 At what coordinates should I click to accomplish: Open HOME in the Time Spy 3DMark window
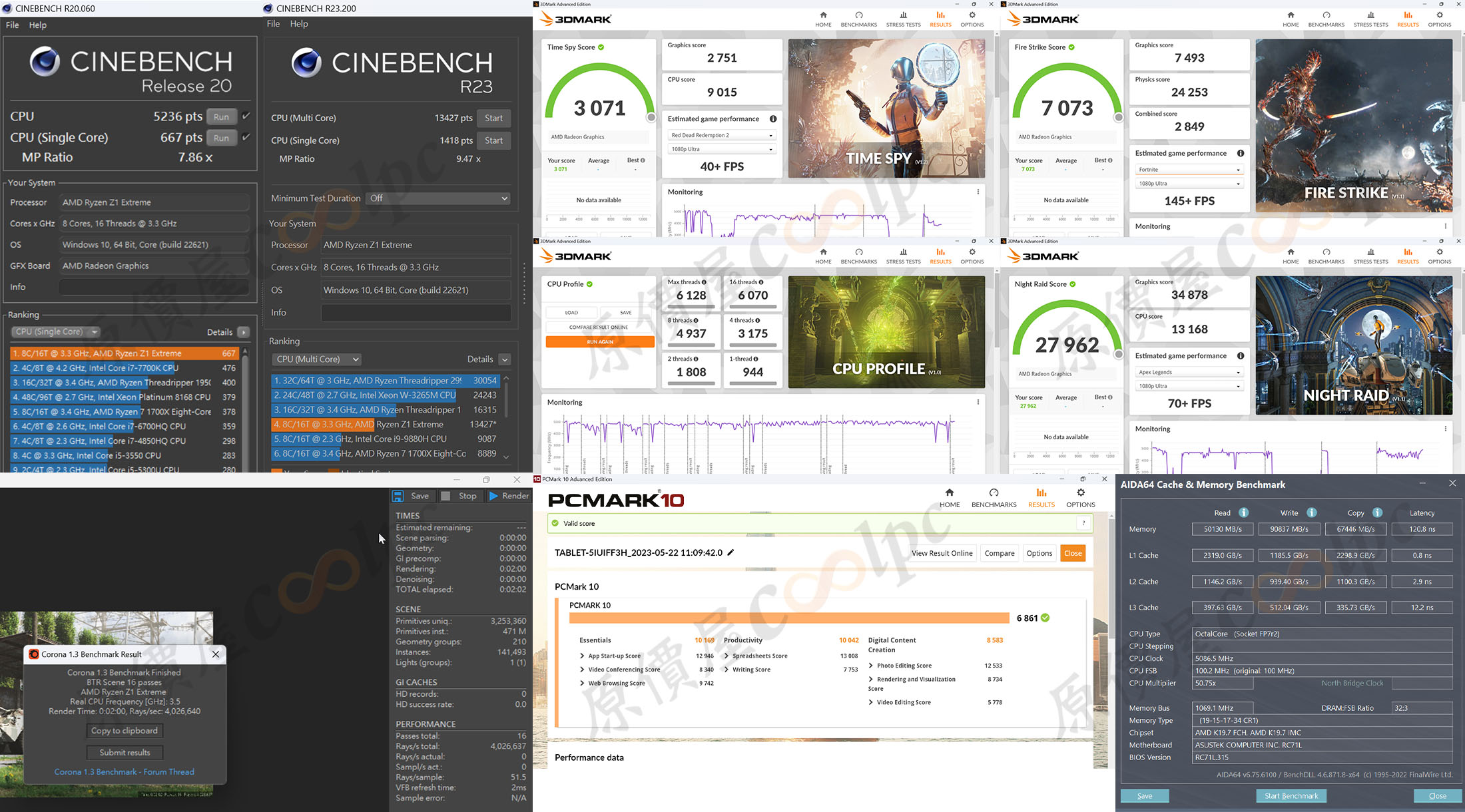(823, 19)
